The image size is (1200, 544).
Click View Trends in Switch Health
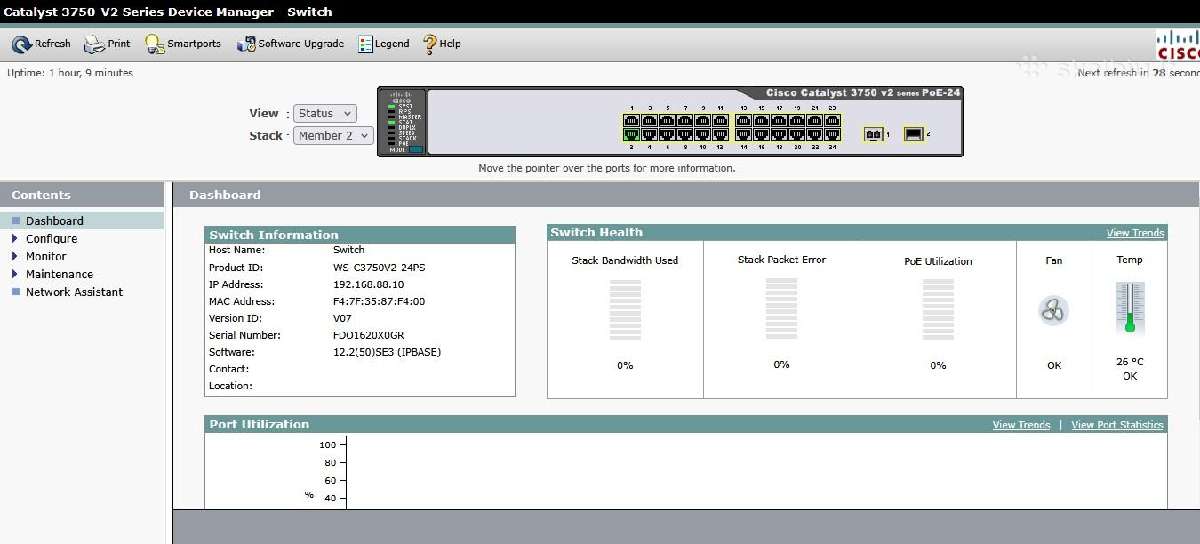pos(1135,233)
